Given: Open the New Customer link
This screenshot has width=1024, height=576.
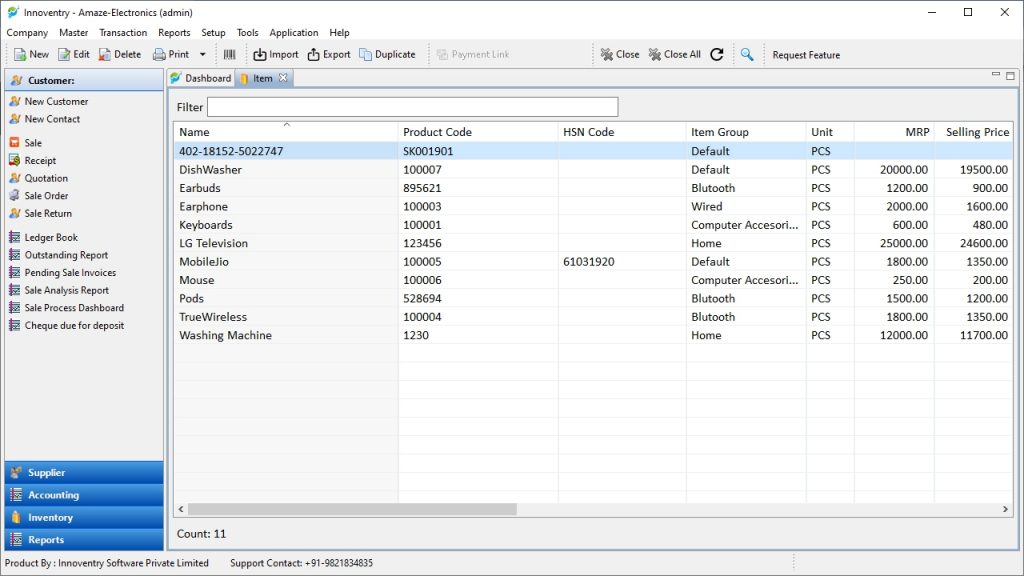Looking at the screenshot, I should (56, 101).
